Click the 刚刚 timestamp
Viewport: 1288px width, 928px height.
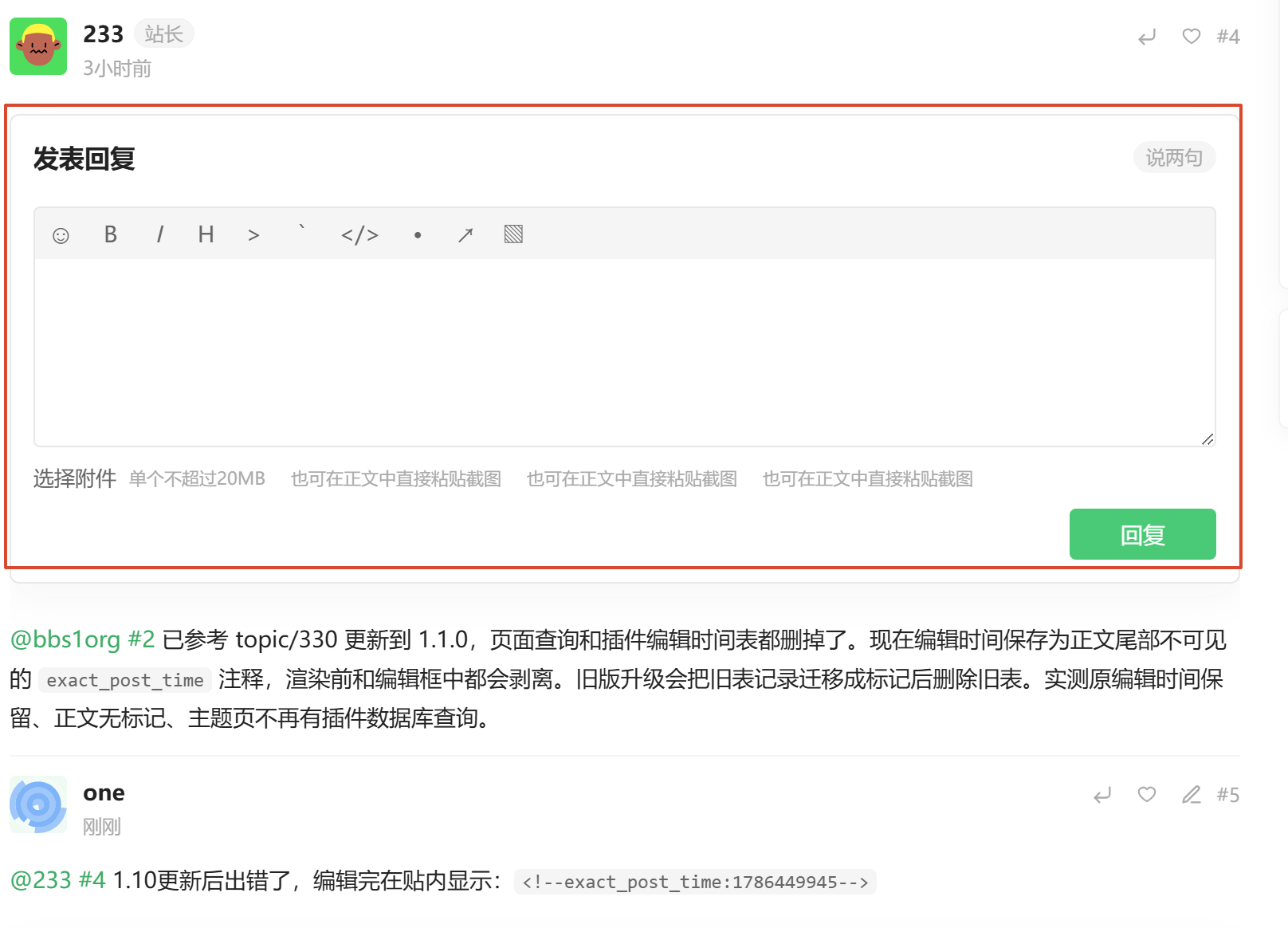[x=102, y=827]
